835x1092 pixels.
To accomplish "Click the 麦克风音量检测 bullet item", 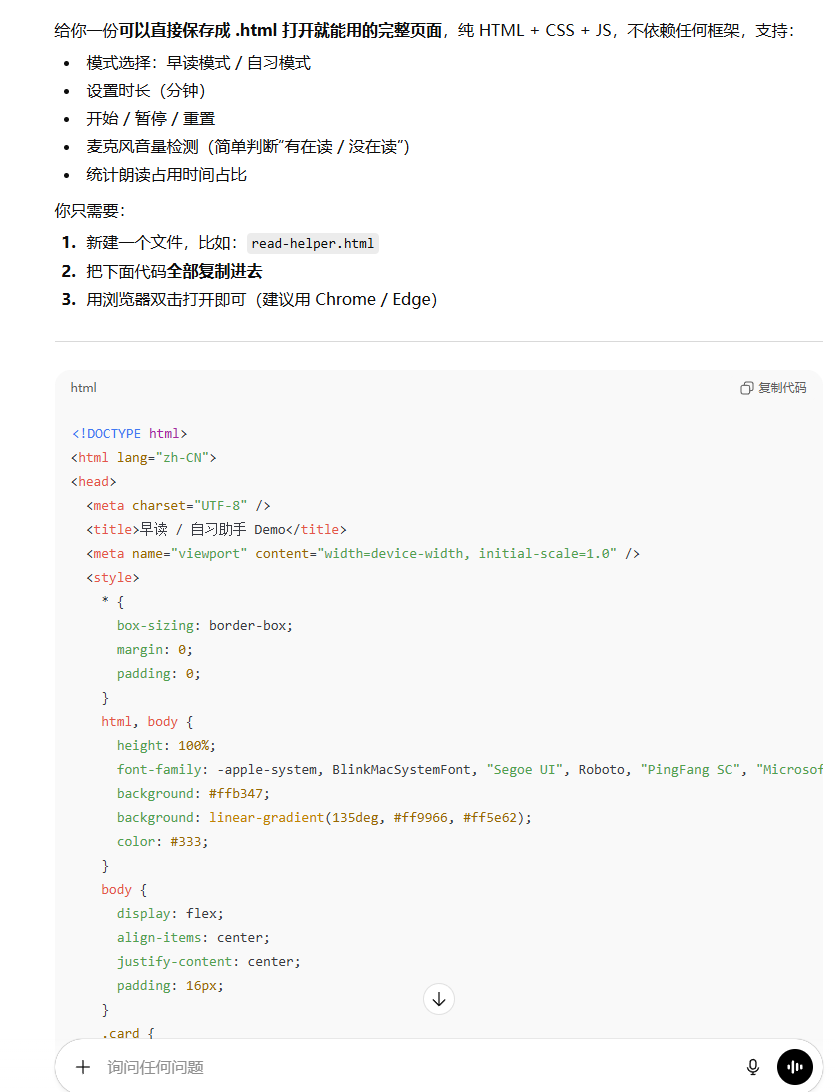I will [x=247, y=147].
